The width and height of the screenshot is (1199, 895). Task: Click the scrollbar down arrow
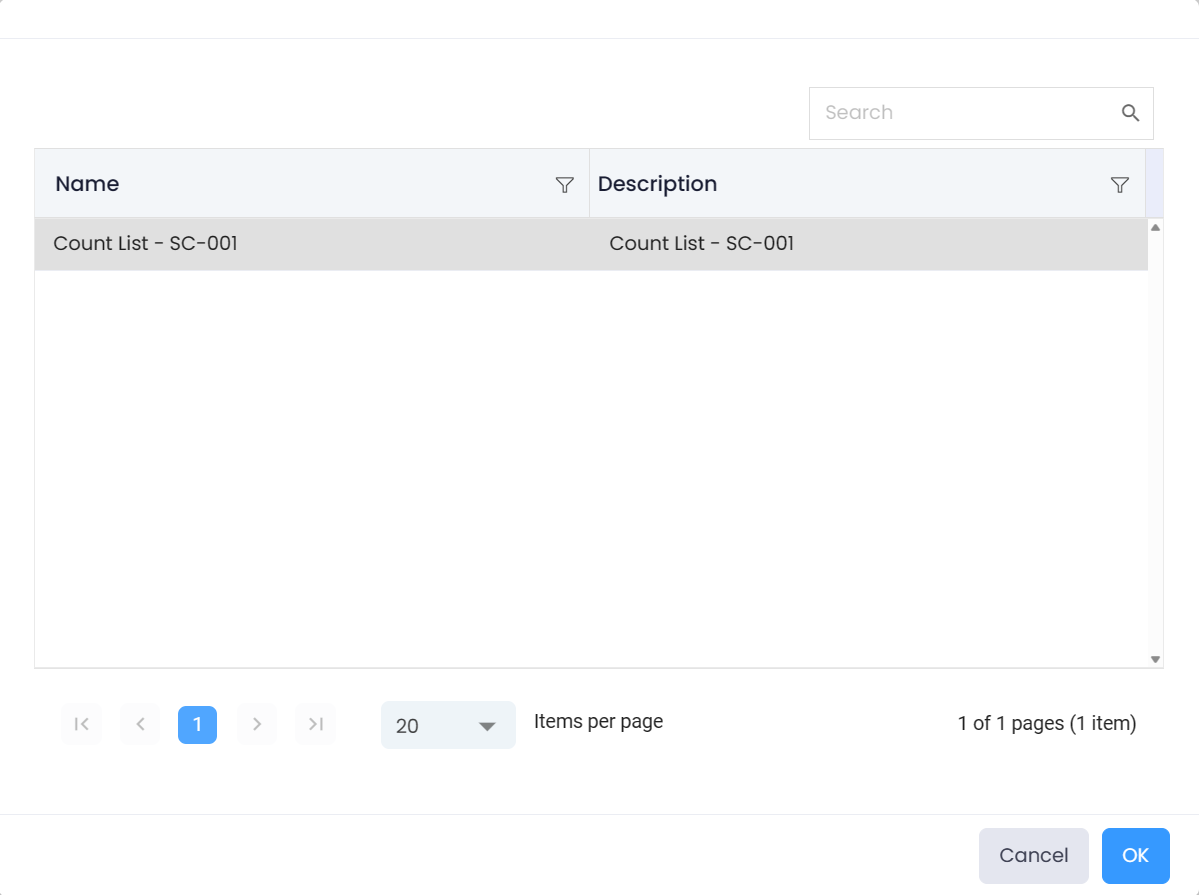(x=1155, y=659)
